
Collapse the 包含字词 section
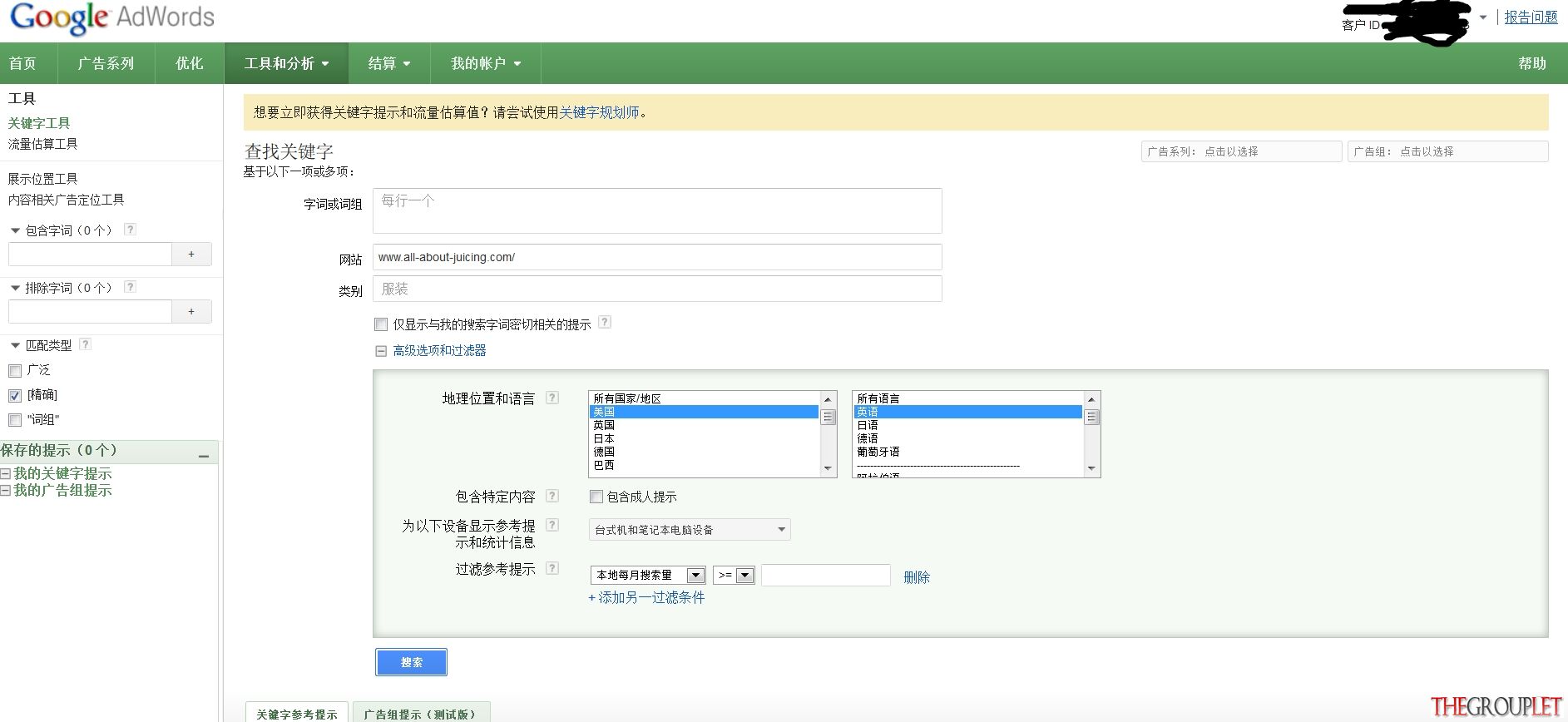point(15,230)
